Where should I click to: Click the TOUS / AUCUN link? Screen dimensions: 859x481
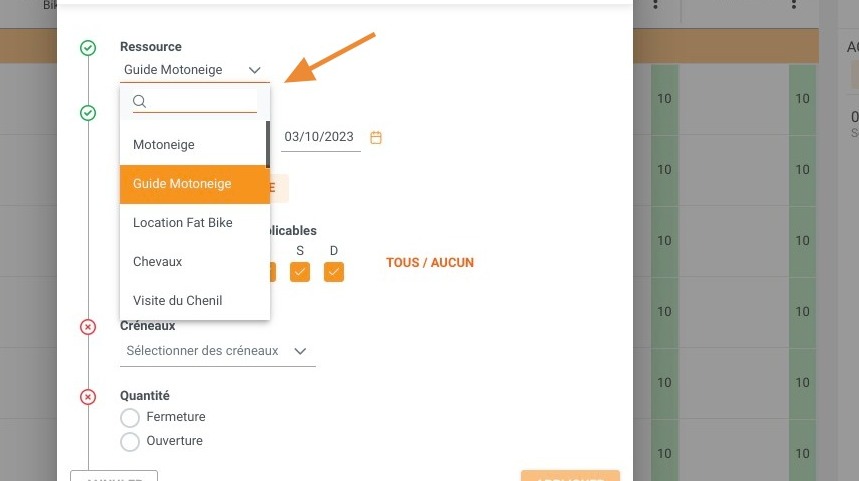[x=430, y=263]
